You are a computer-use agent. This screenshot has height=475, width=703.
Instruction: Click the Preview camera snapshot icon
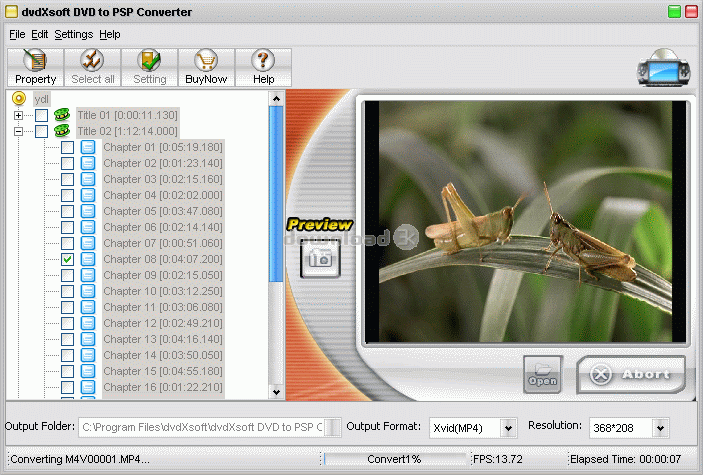[321, 258]
